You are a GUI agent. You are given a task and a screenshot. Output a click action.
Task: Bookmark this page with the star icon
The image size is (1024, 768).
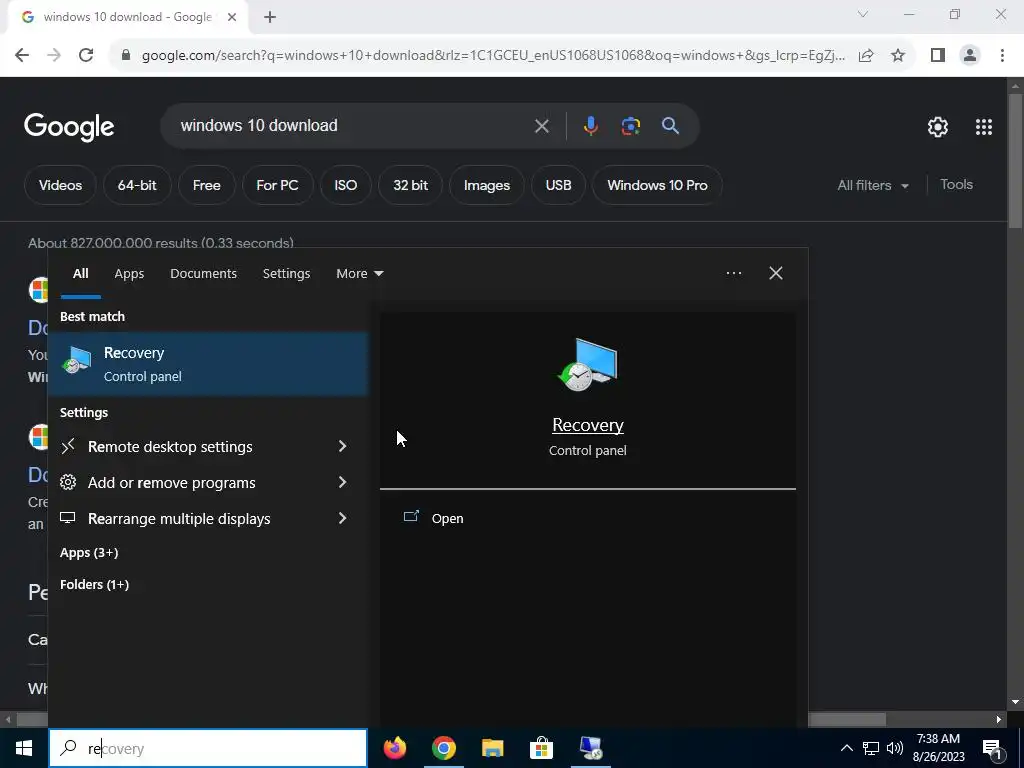tap(898, 56)
